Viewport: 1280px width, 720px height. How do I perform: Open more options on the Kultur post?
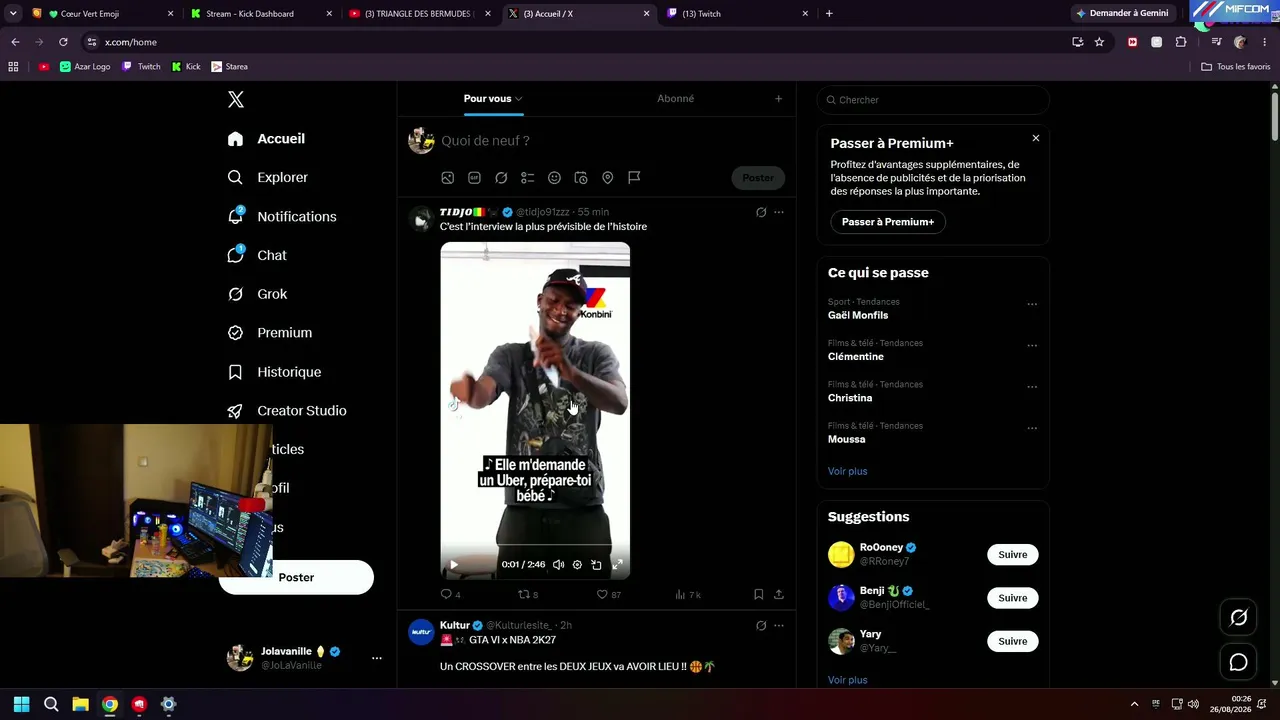click(779, 626)
